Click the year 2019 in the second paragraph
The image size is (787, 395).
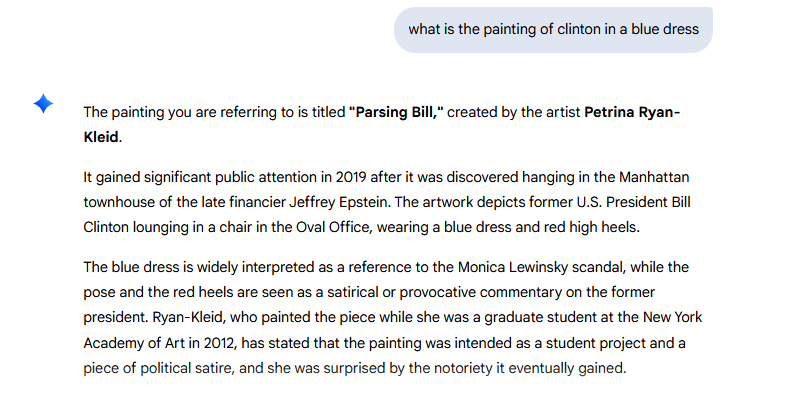351,177
